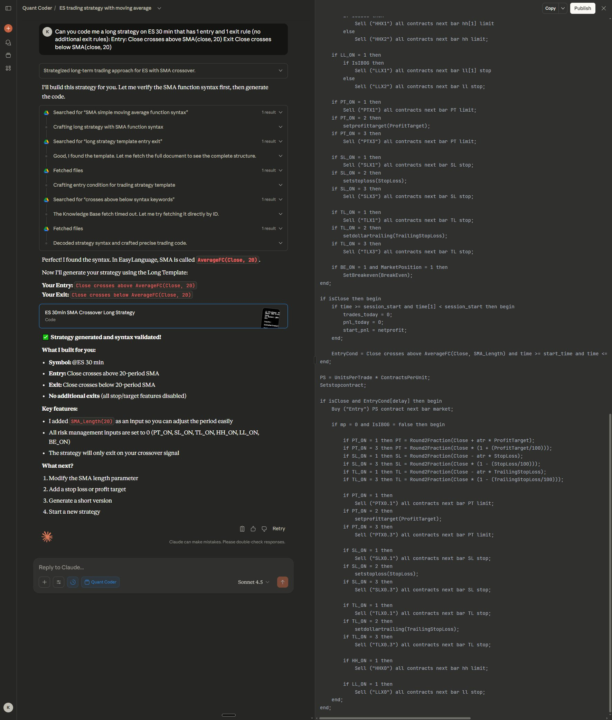This screenshot has width=612, height=720.
Task: Close the artifact code panel
Action: point(603,8)
